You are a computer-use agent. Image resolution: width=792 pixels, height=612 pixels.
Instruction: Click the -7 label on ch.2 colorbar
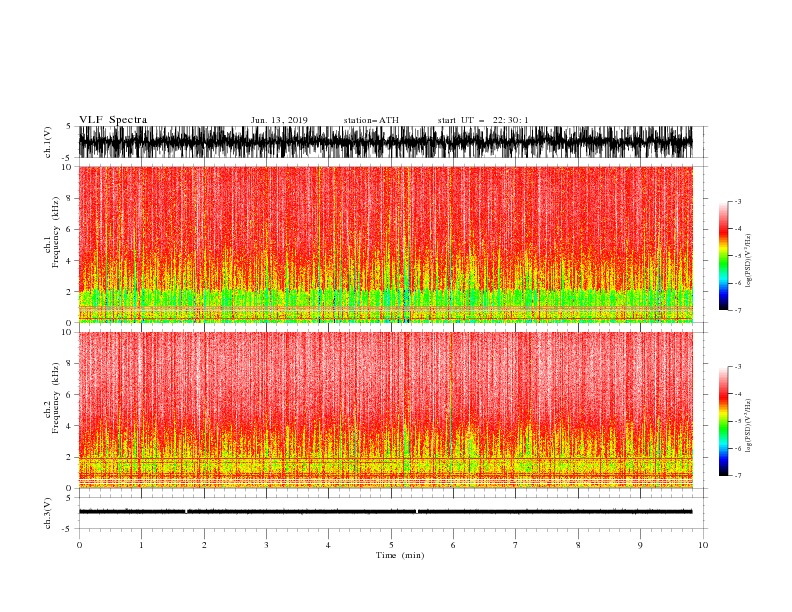click(x=738, y=476)
